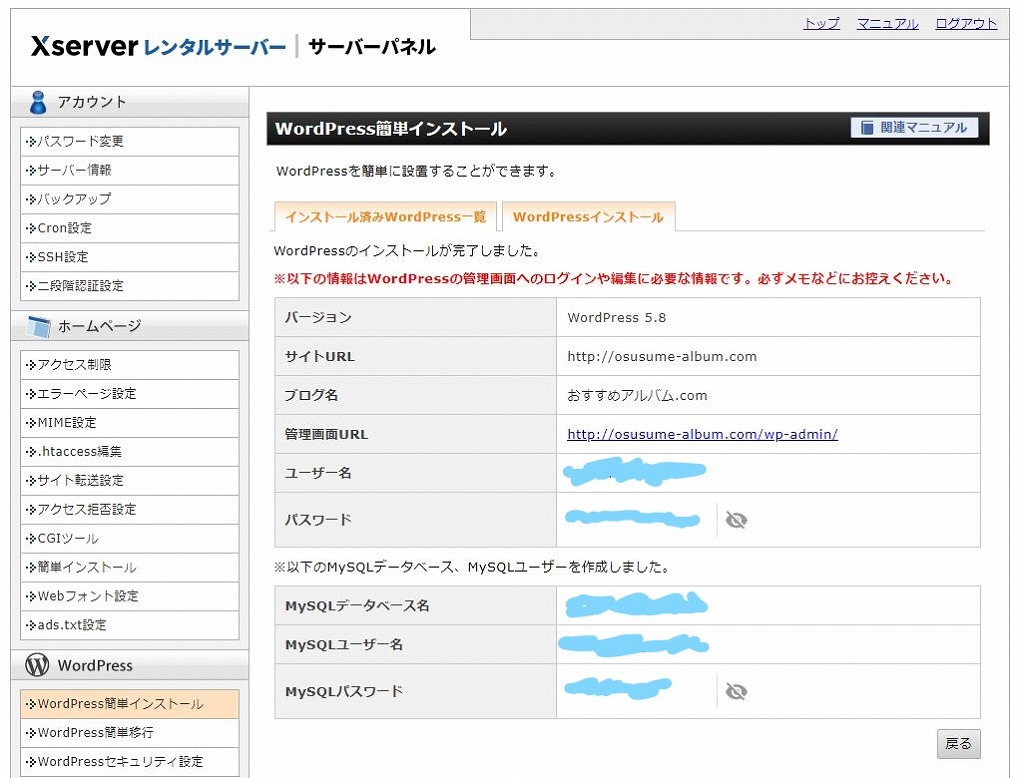Open 簡単インストール menu item

click(x=129, y=567)
